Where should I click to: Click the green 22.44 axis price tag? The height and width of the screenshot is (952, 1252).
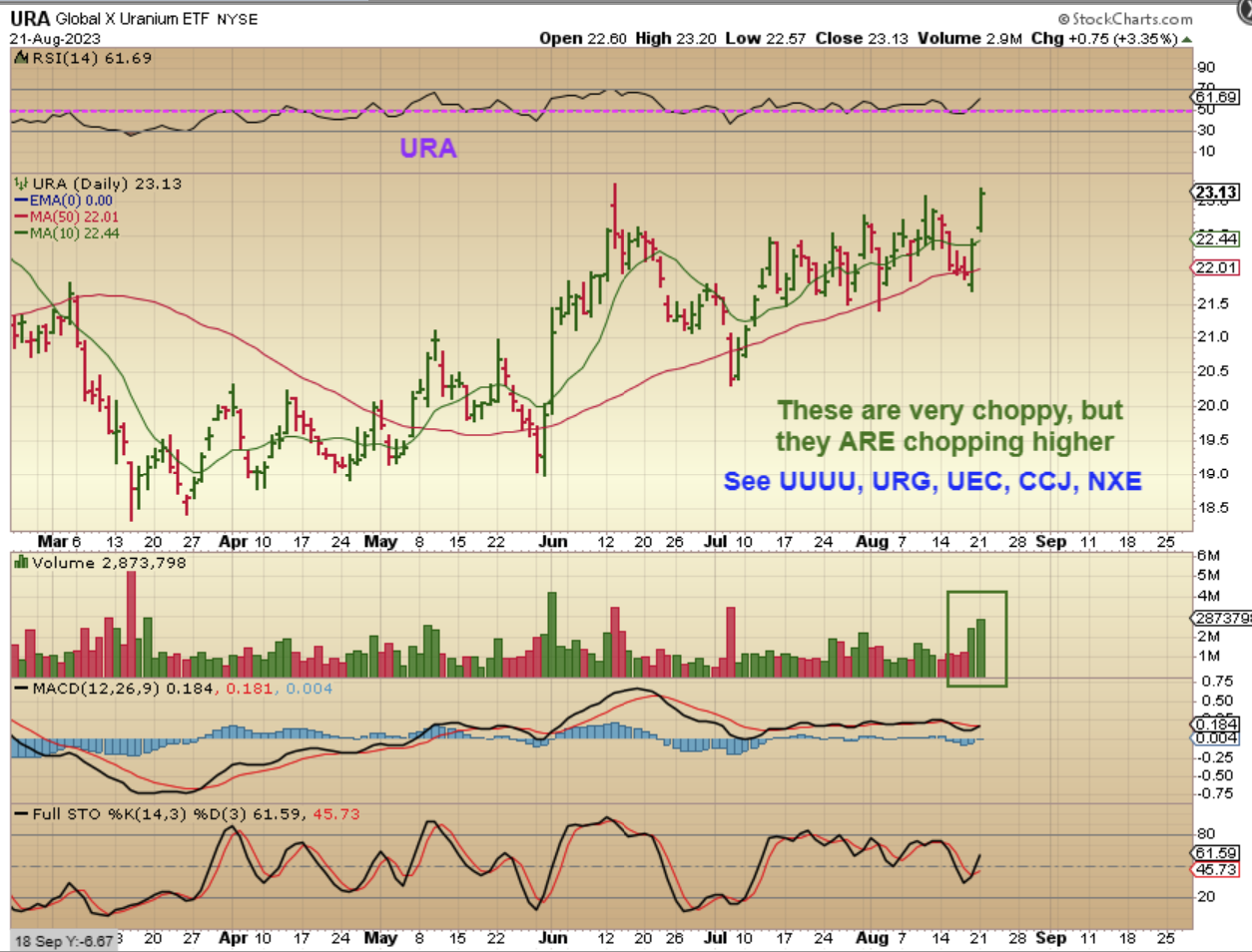[x=1216, y=238]
